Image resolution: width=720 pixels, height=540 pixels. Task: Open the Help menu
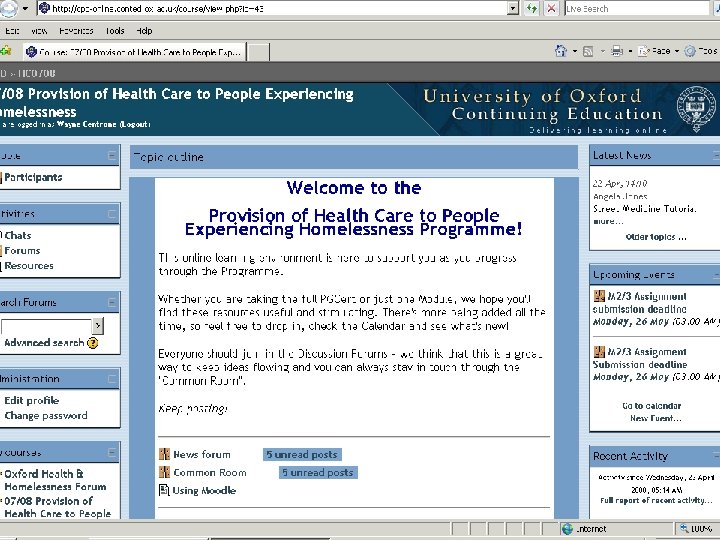coord(144,31)
